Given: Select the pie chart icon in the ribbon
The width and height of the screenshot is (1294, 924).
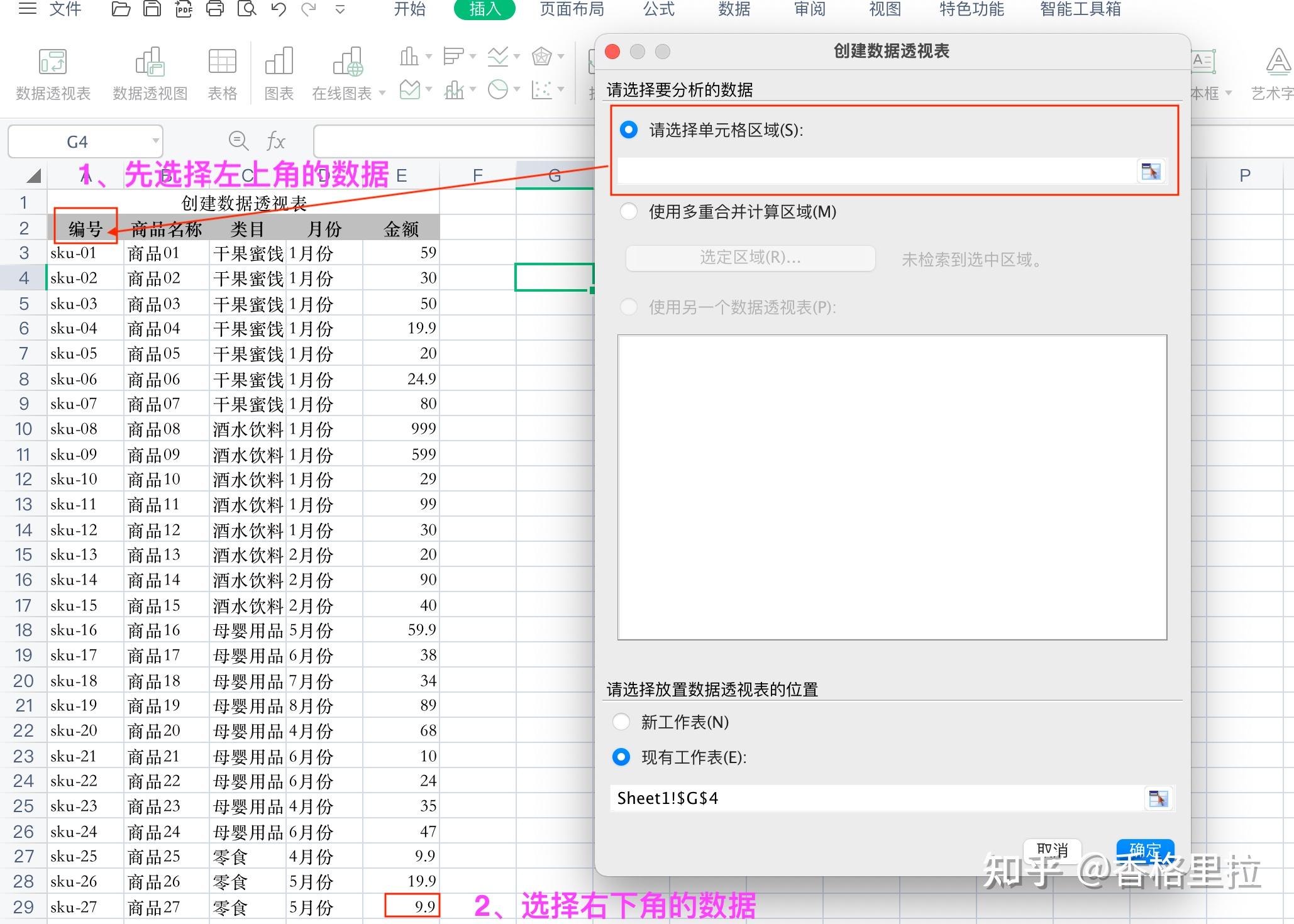Looking at the screenshot, I should 497,89.
